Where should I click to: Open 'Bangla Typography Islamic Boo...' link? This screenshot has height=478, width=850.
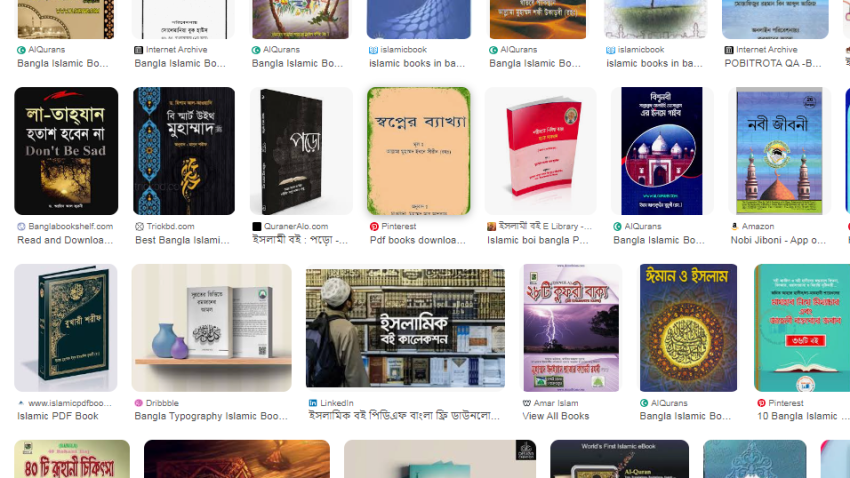coord(211,416)
